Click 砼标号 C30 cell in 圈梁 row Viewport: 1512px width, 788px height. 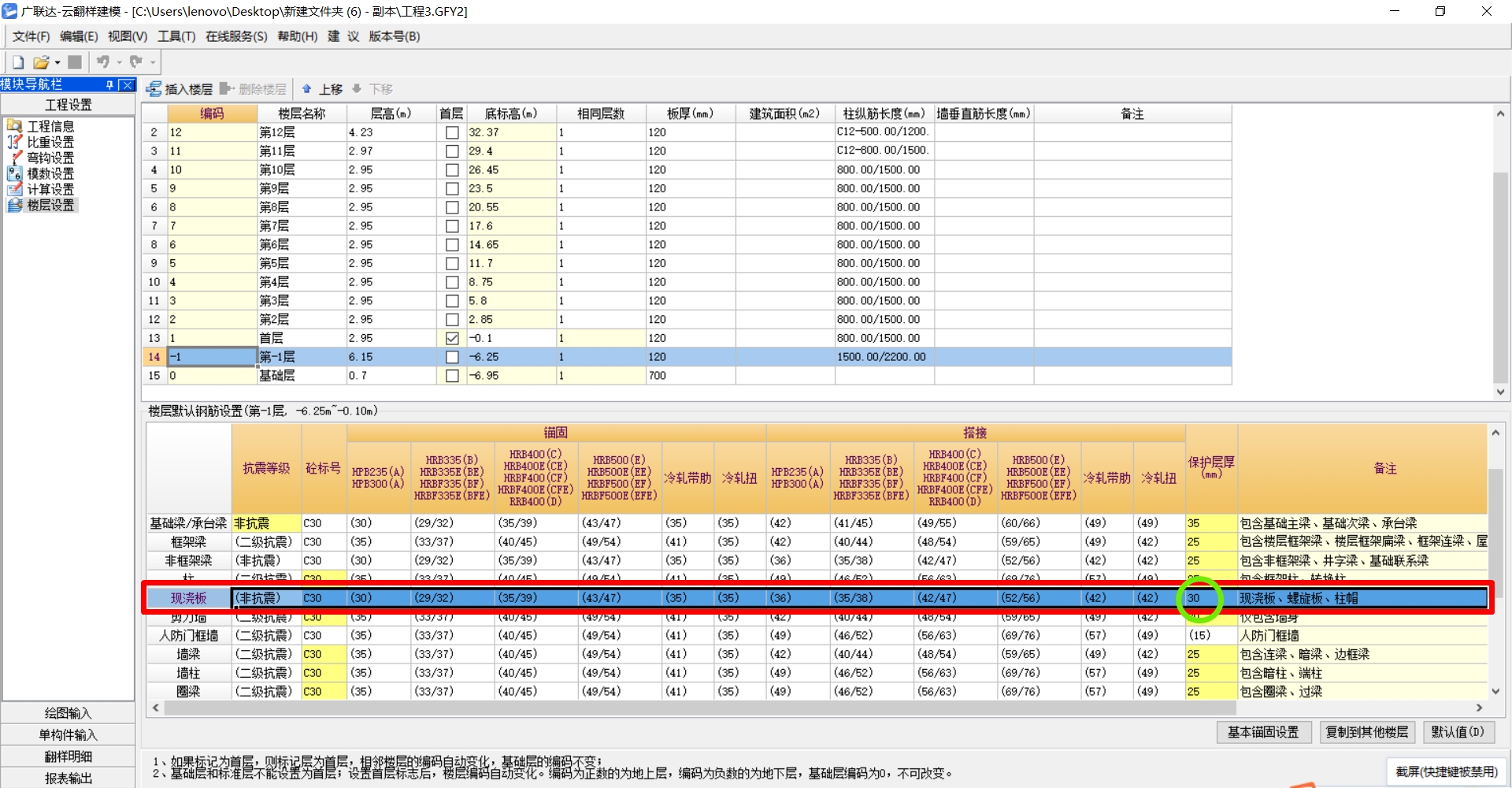click(x=324, y=692)
